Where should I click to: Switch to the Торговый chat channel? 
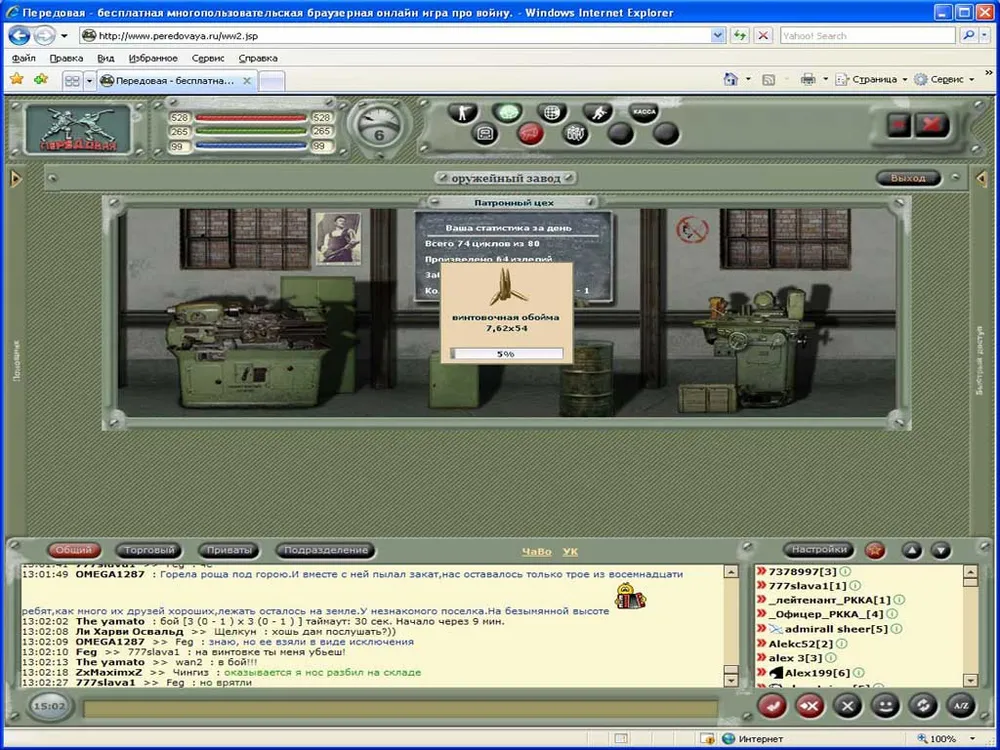[150, 550]
